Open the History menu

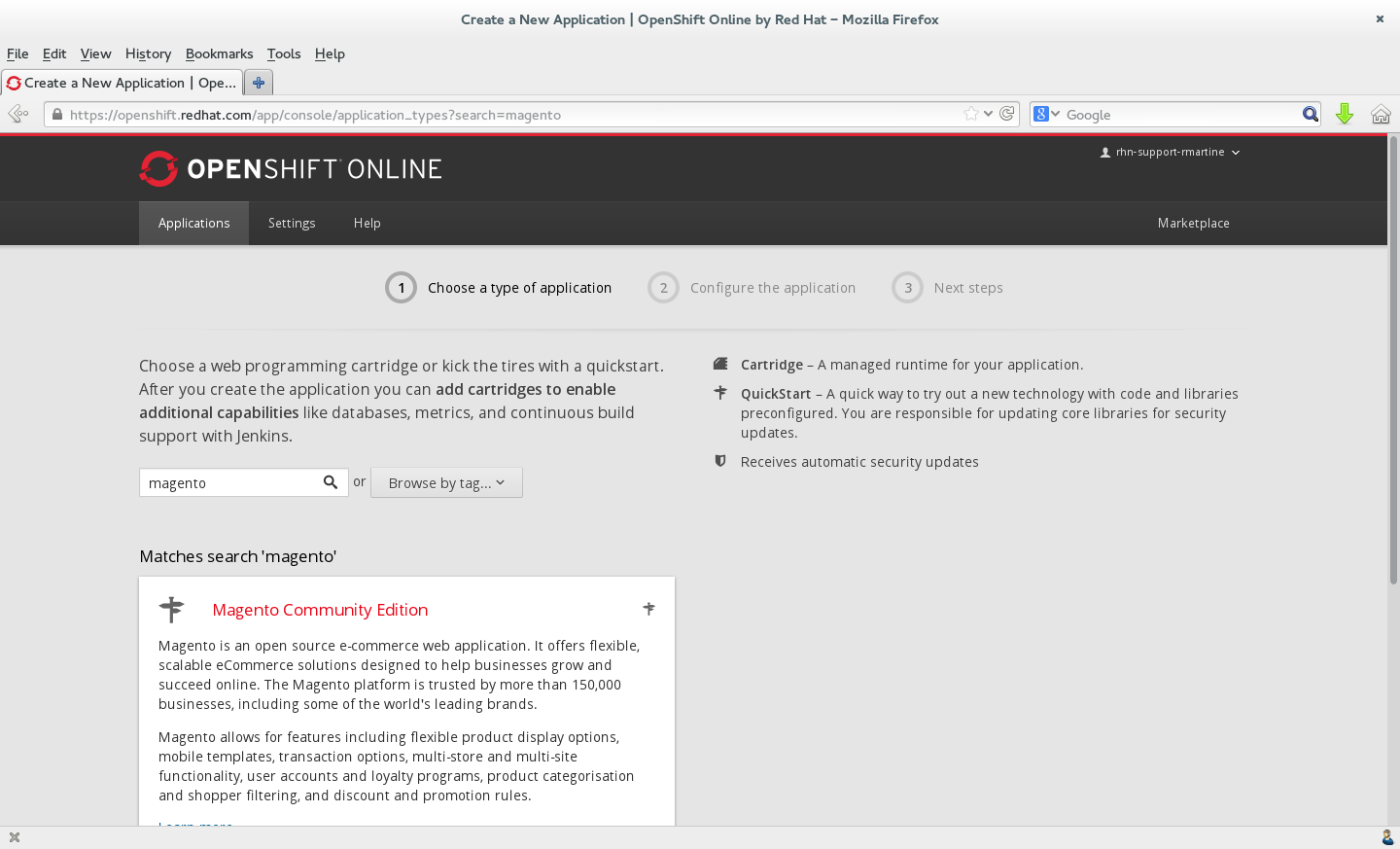click(x=148, y=53)
